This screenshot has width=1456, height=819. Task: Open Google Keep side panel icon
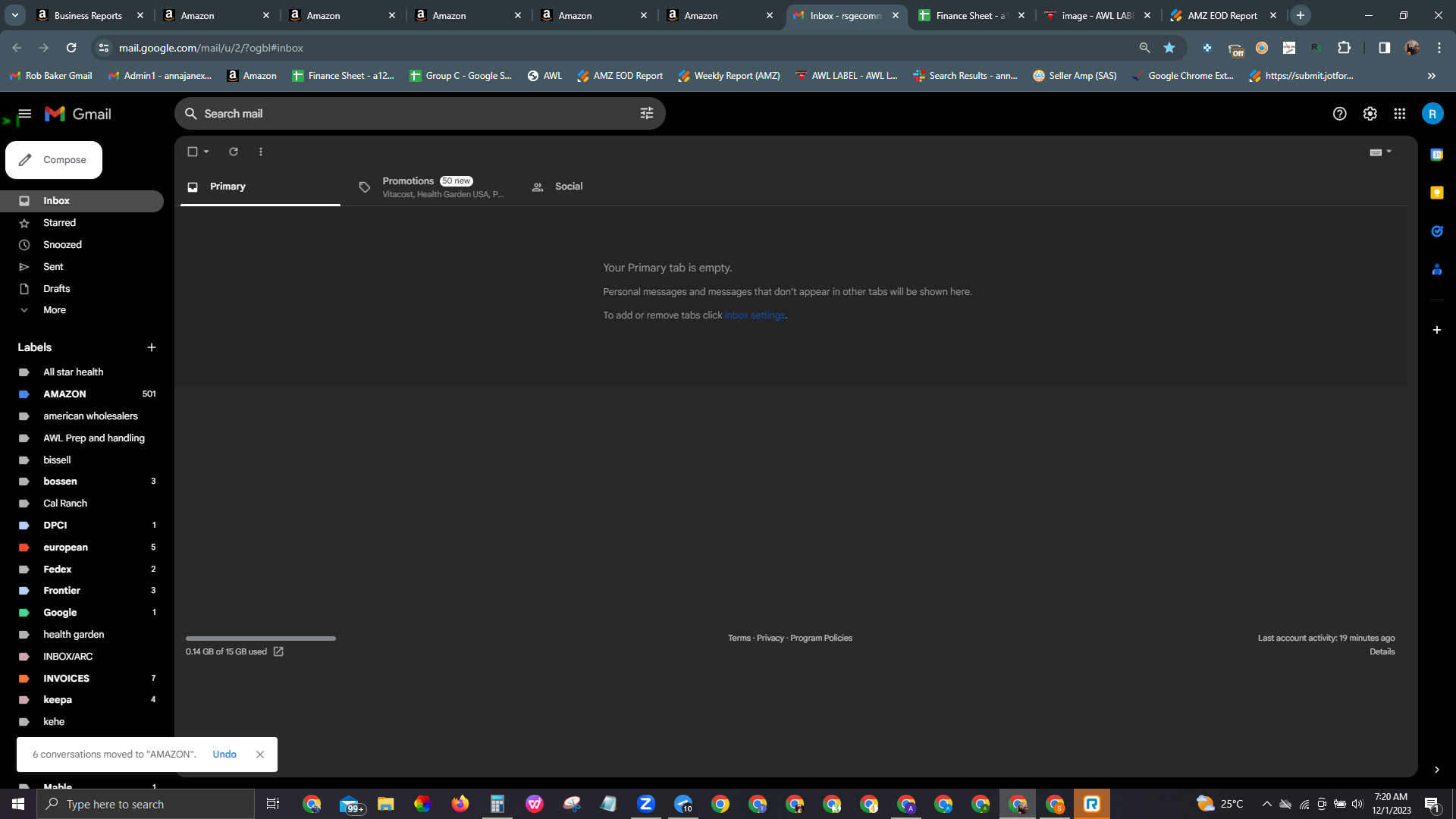click(1437, 193)
